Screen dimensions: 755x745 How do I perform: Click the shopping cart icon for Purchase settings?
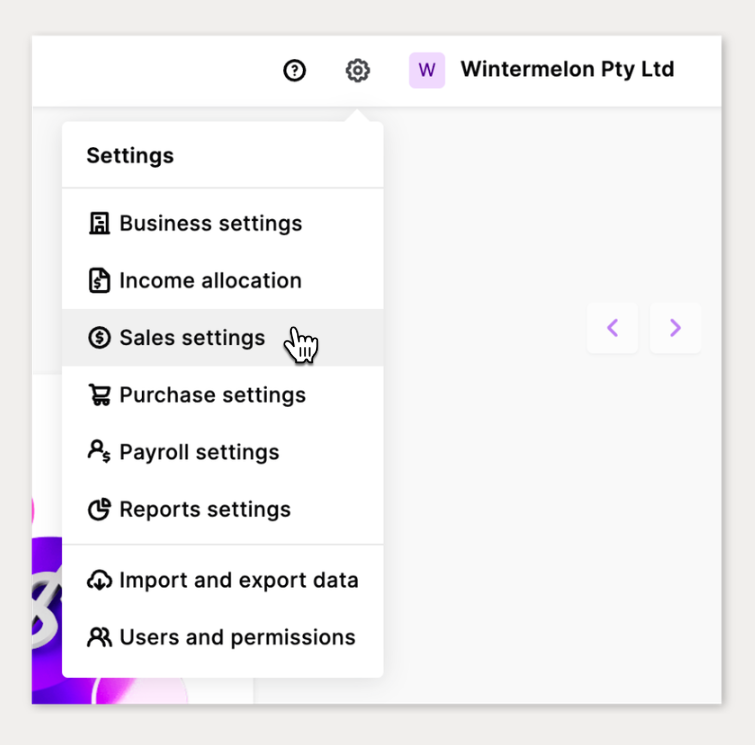point(99,395)
